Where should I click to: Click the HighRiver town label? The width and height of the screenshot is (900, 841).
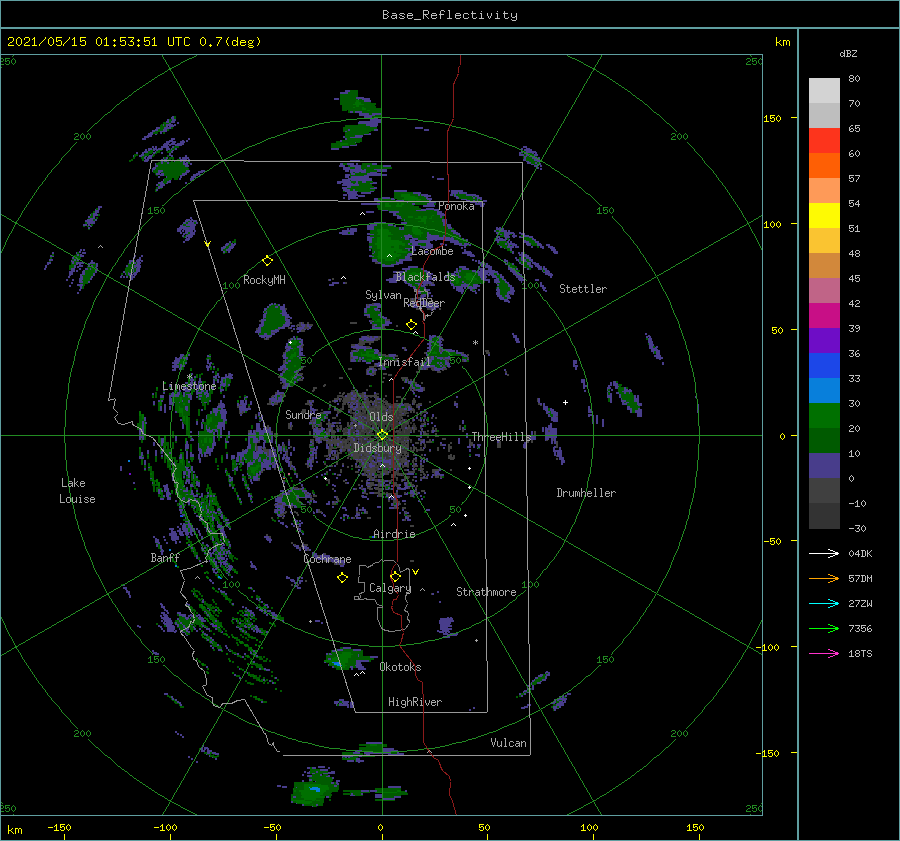point(415,702)
